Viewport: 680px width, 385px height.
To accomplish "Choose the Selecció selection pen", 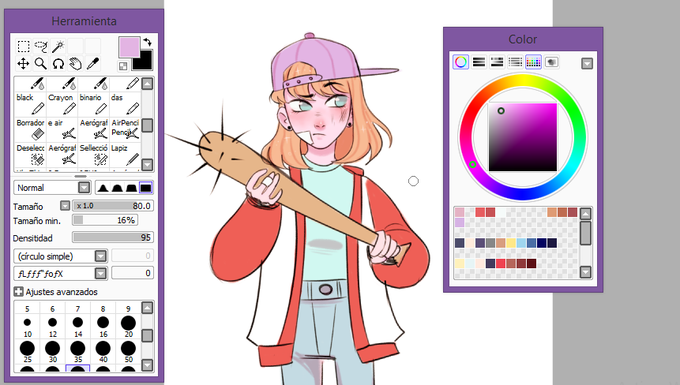I will (x=94, y=154).
